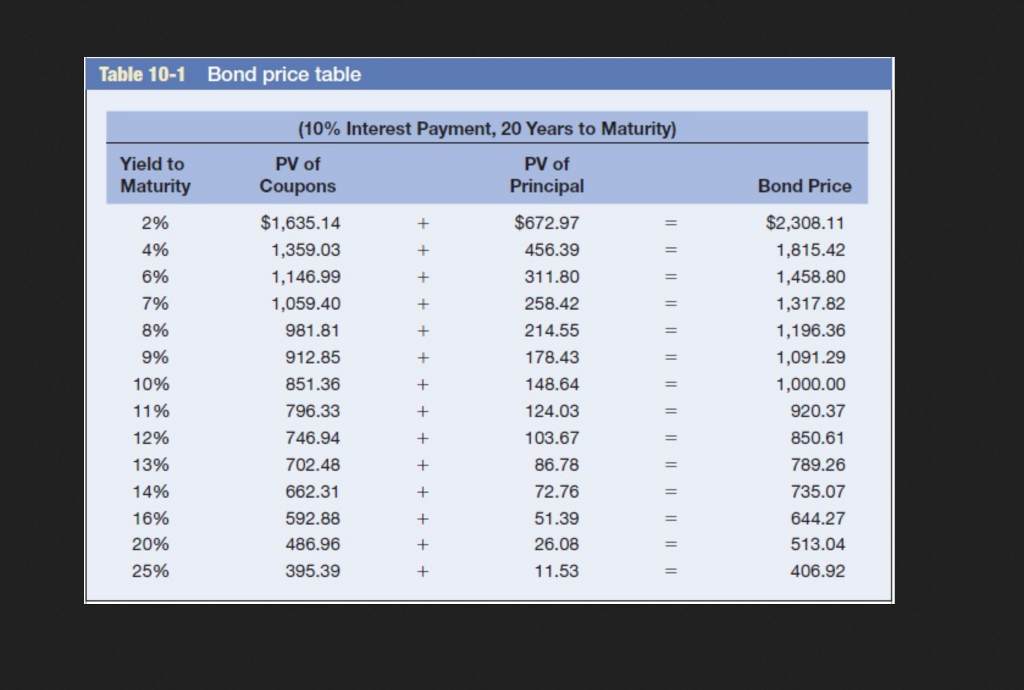Click the PV of Principal column header

click(546, 175)
